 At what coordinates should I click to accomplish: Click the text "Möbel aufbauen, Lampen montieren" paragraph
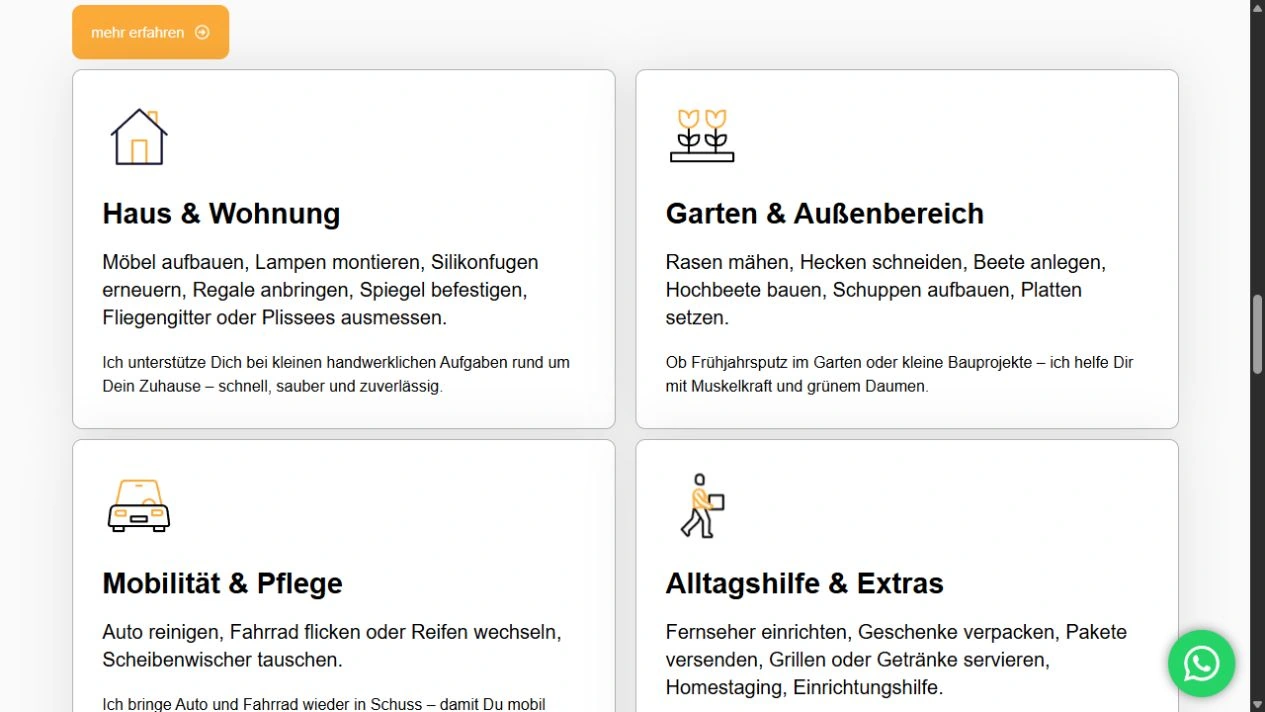click(320, 290)
